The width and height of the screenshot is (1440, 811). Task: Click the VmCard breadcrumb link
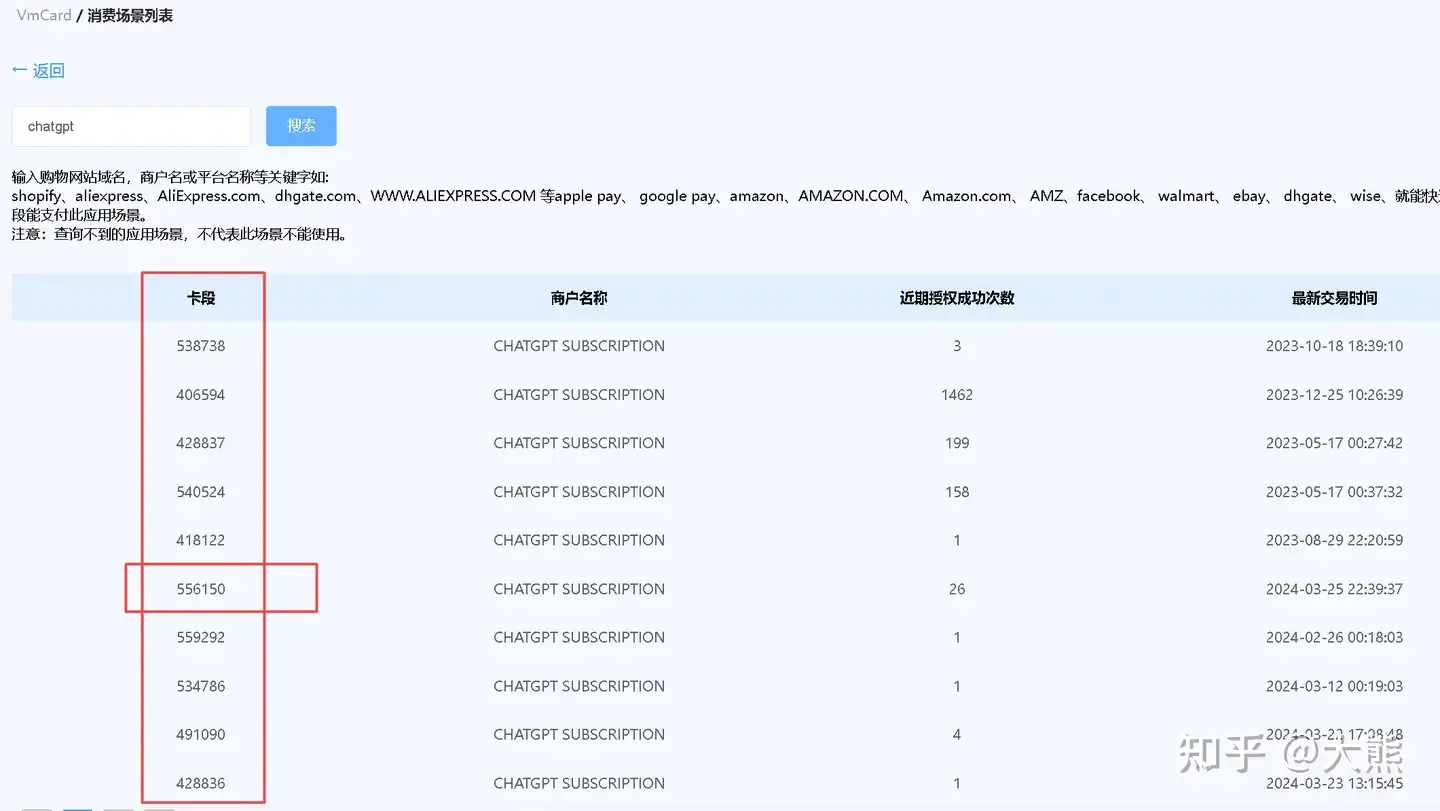44,16
